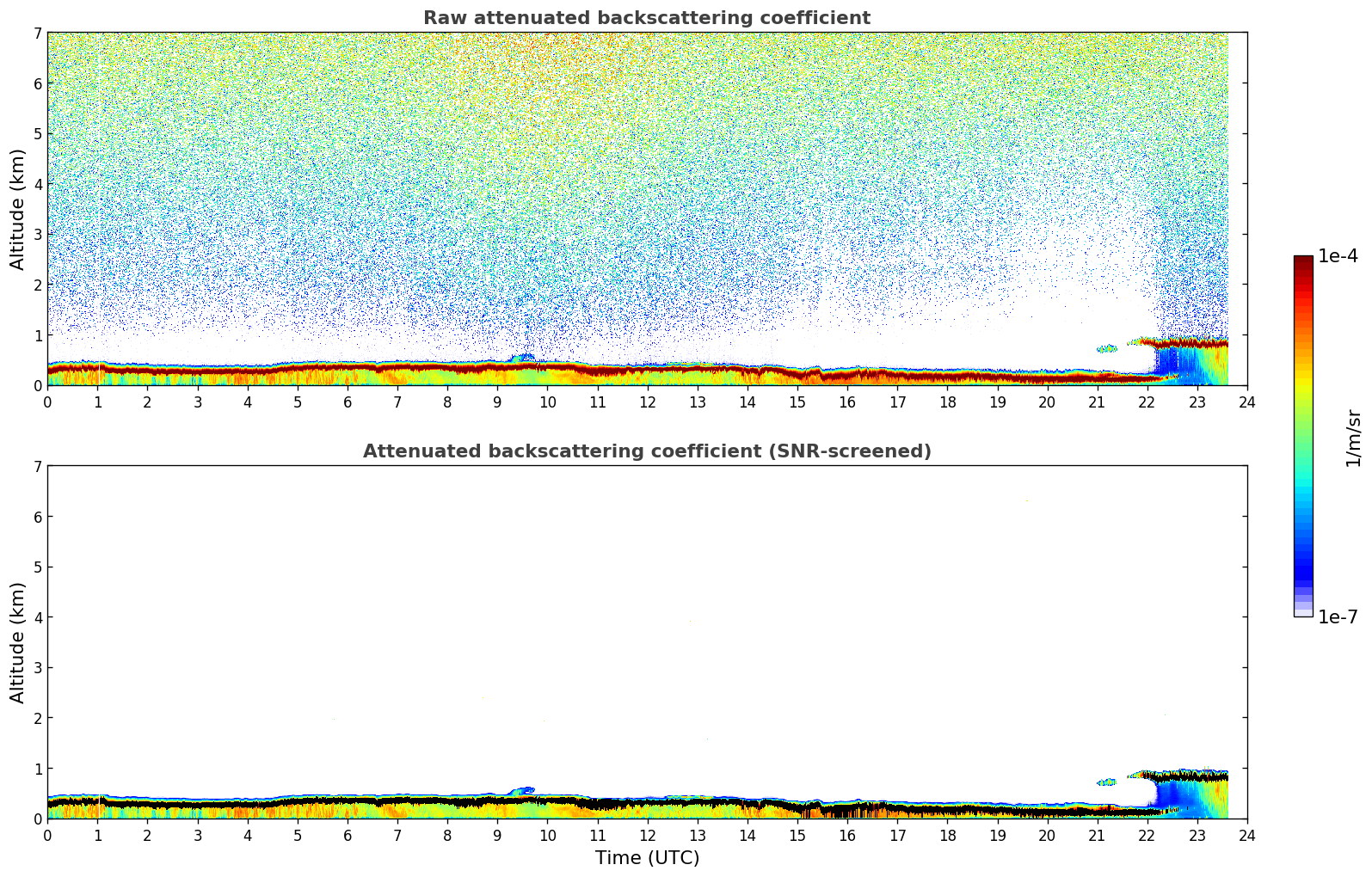Click the SNR-screened plot title
Screen dimensions: 1372x877
click(x=646, y=451)
